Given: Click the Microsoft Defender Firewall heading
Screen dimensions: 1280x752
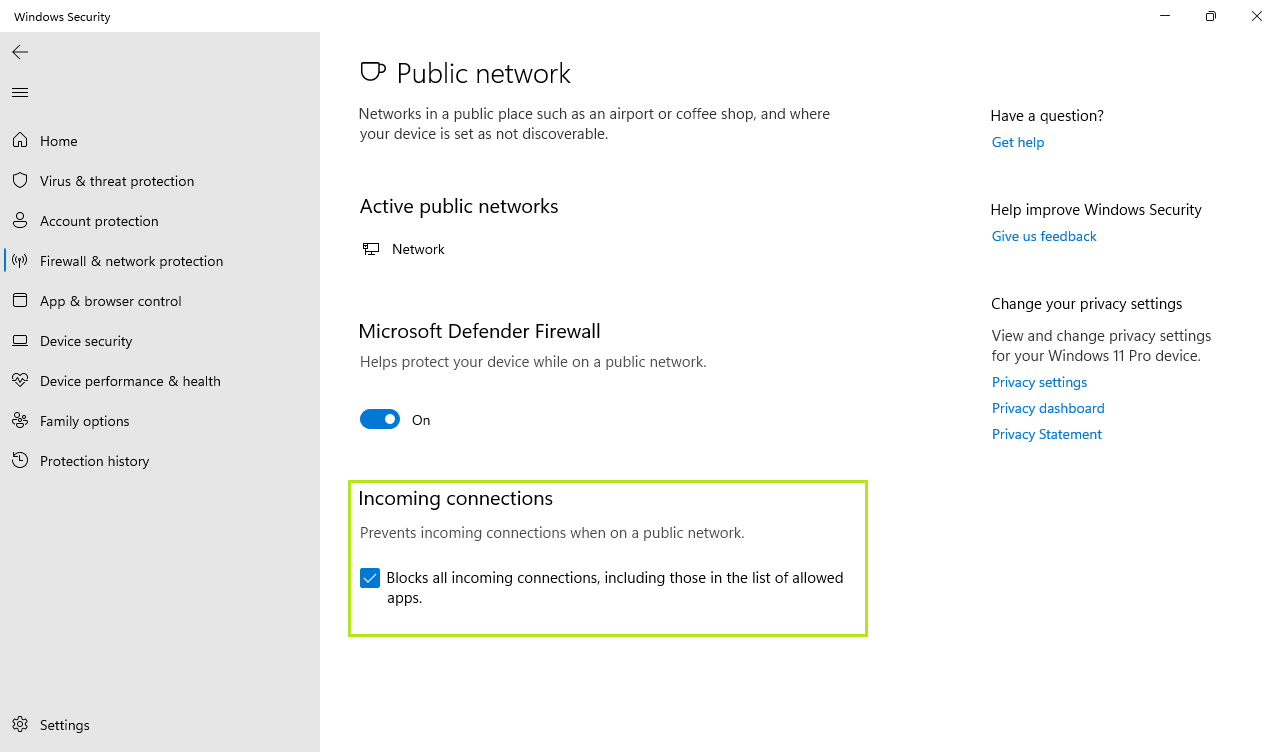Looking at the screenshot, I should click(x=479, y=331).
